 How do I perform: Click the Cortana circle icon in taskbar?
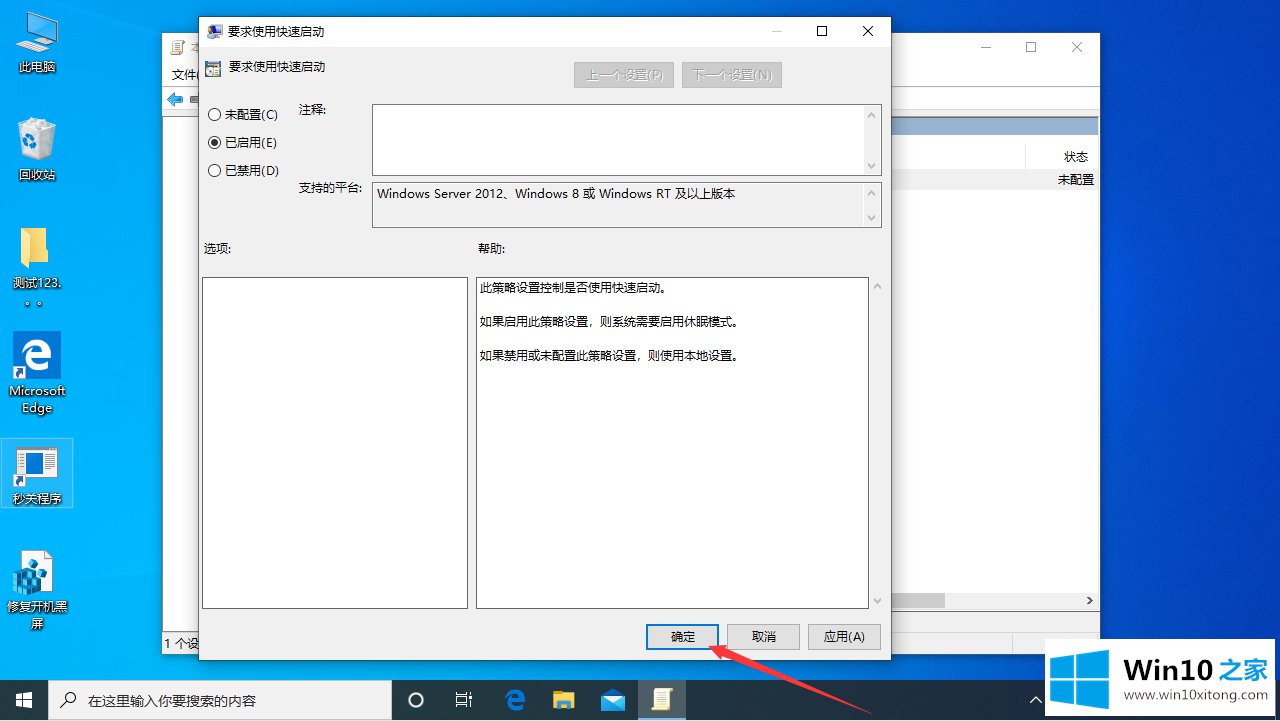417,700
